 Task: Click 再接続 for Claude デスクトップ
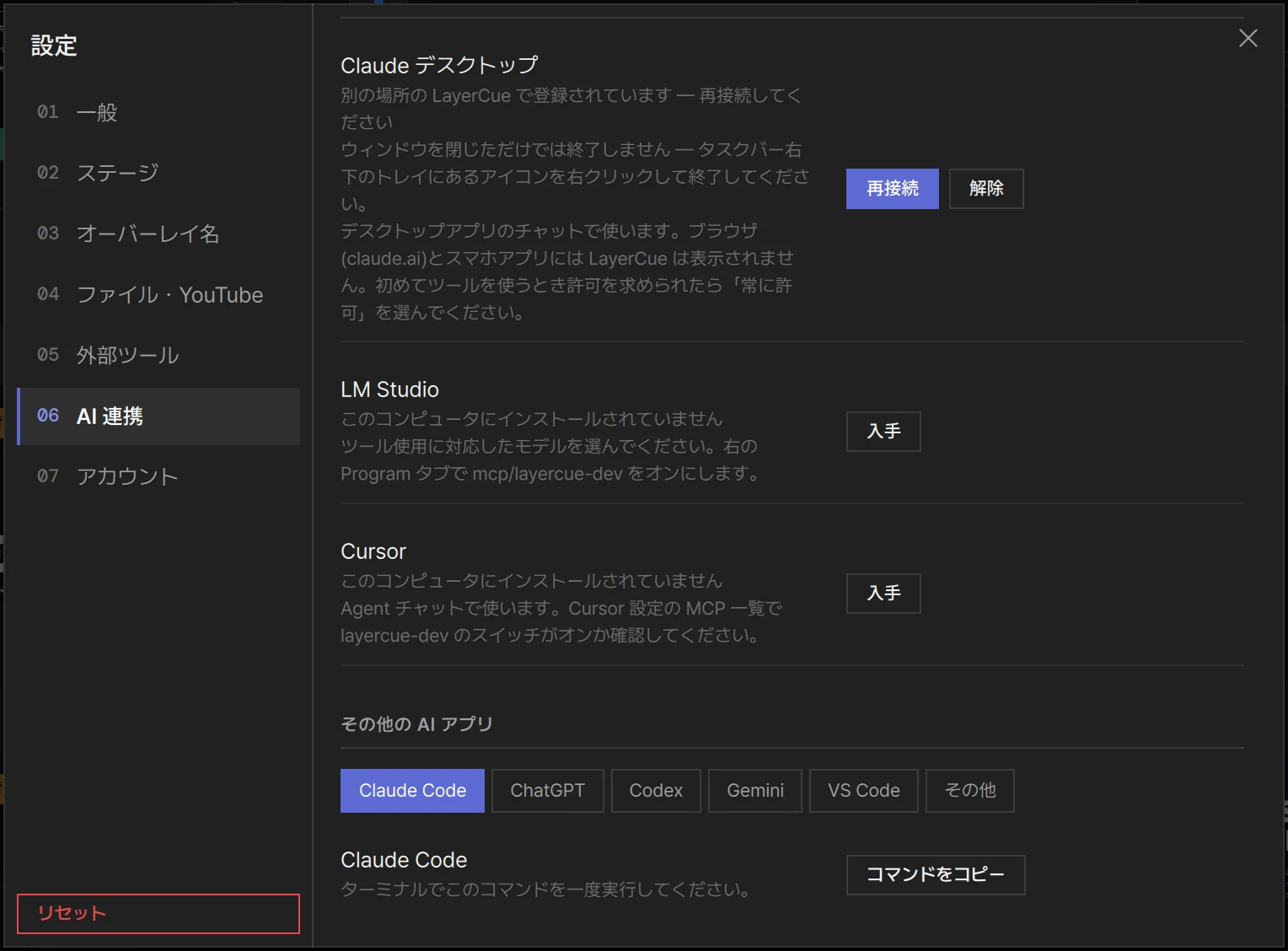point(893,188)
